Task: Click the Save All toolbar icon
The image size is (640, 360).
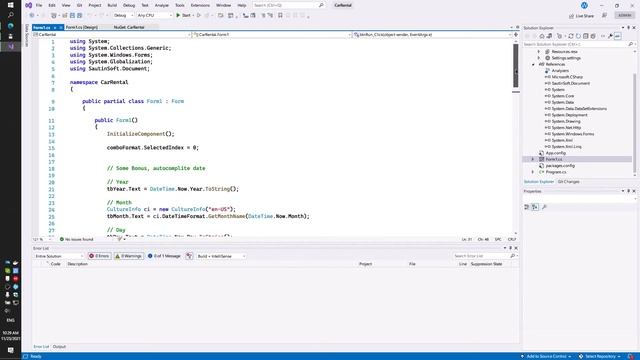Action: [x=80, y=15]
